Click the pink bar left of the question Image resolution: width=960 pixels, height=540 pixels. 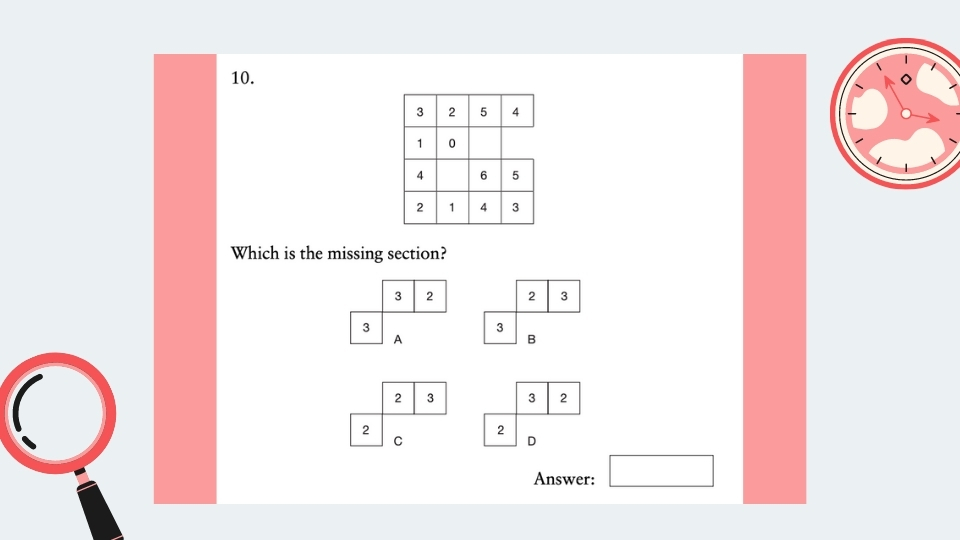click(185, 278)
